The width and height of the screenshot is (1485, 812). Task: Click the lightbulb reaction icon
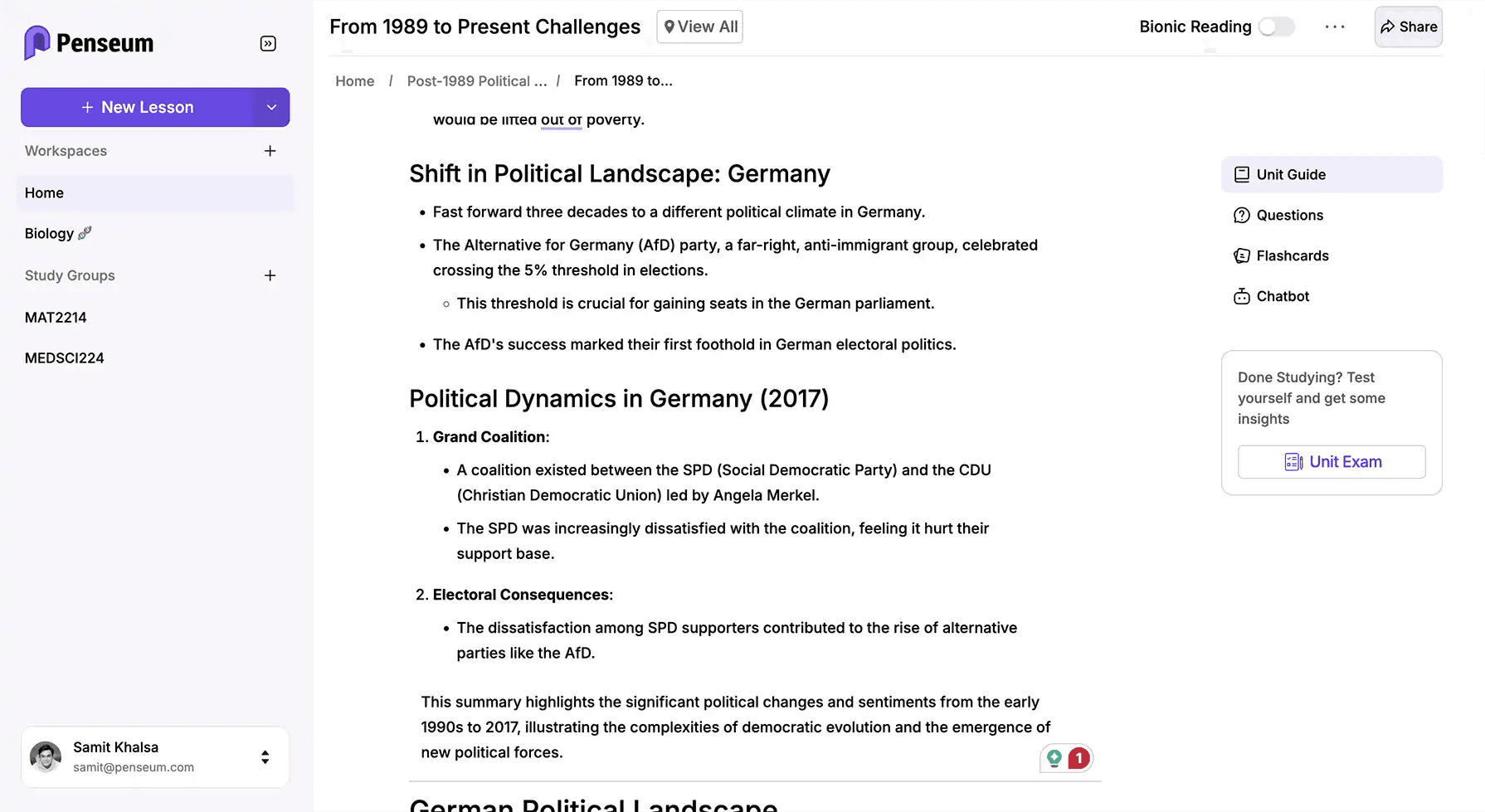coord(1054,757)
